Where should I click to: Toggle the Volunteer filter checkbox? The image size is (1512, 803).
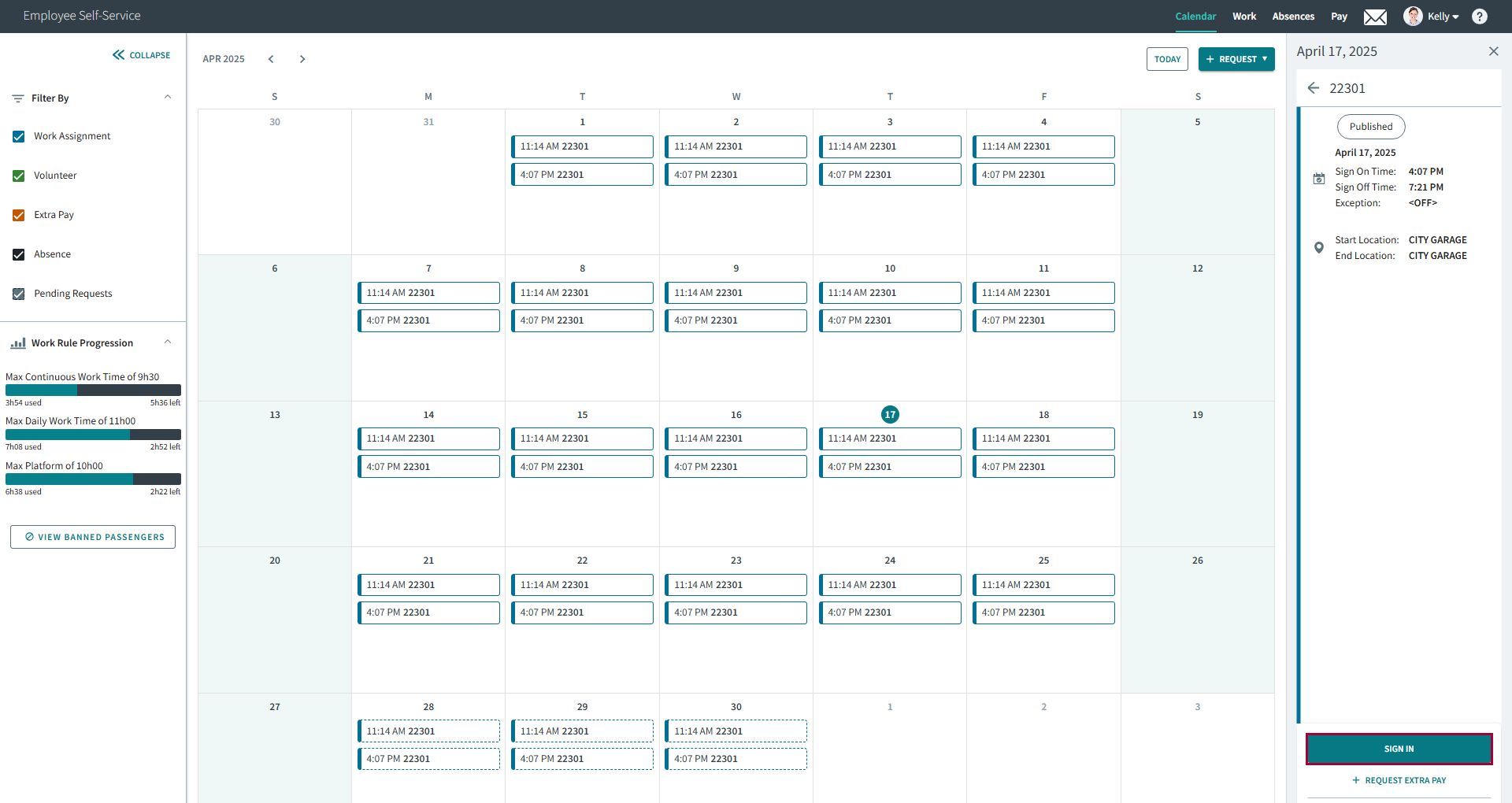pos(19,176)
